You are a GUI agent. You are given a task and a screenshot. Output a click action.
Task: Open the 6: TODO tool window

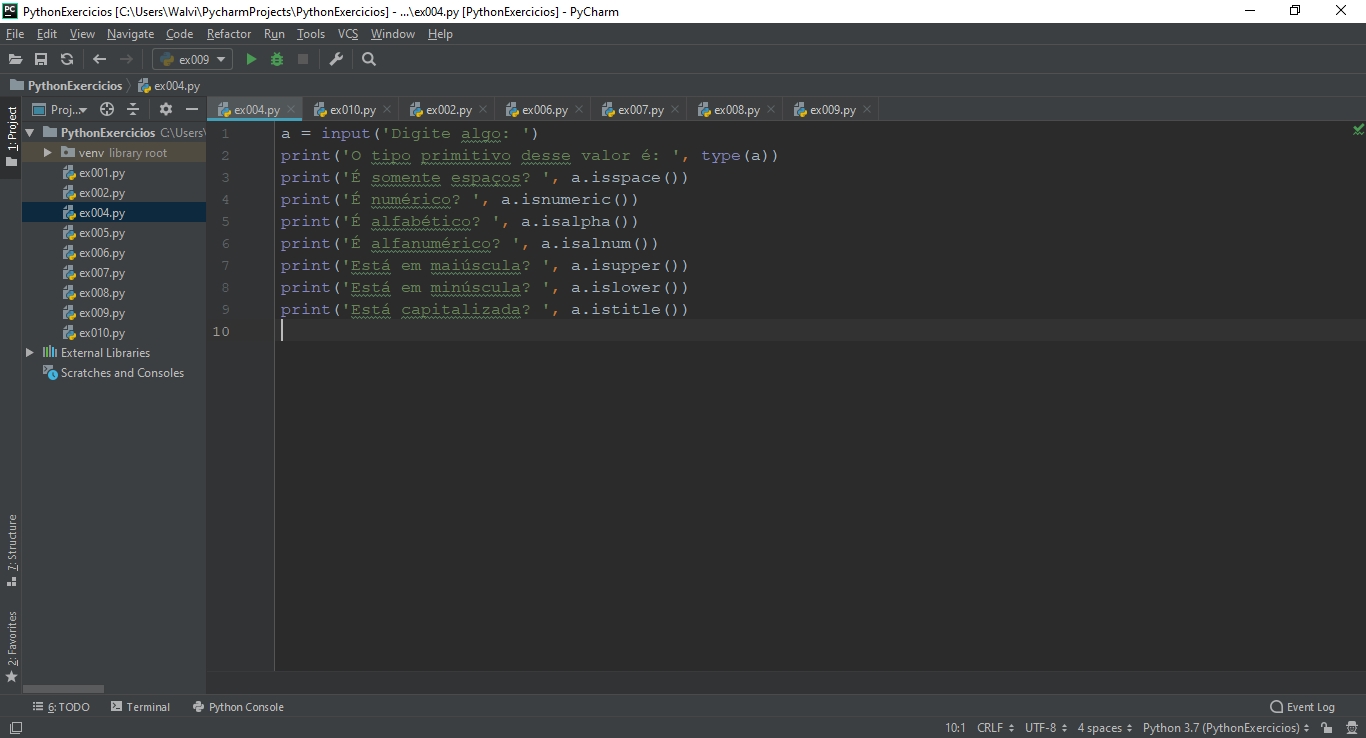click(x=61, y=707)
